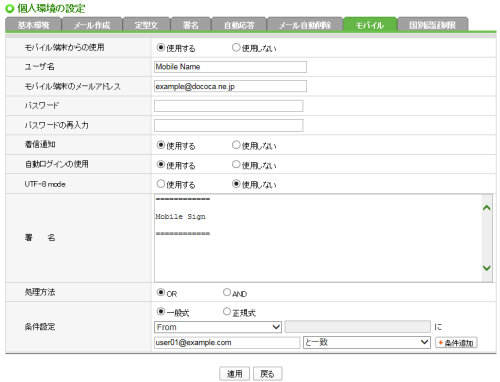Choose 正規式 condition type
Screen dimensions: 500x382
point(227,312)
